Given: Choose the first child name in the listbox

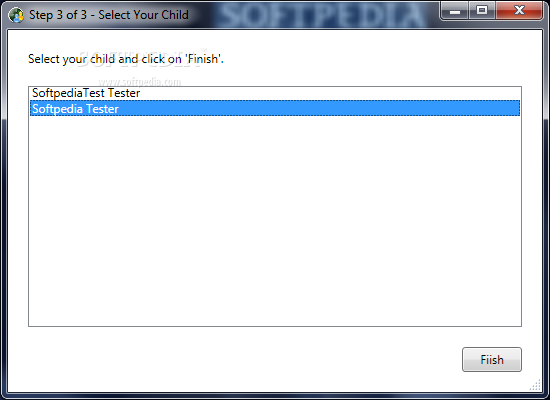Looking at the screenshot, I should (x=86, y=93).
